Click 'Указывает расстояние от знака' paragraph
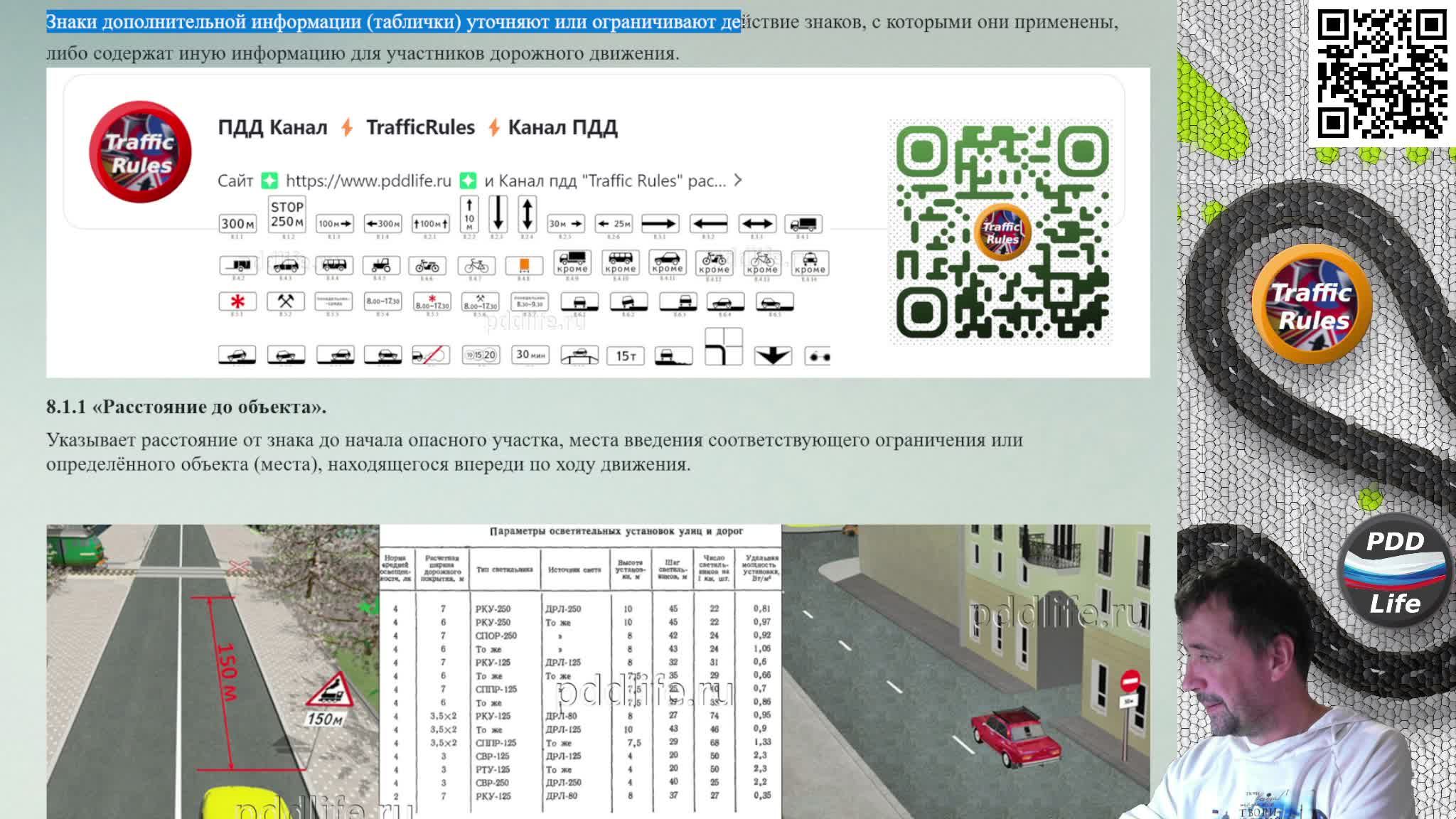Screen dimensions: 1456x819 point(535,451)
